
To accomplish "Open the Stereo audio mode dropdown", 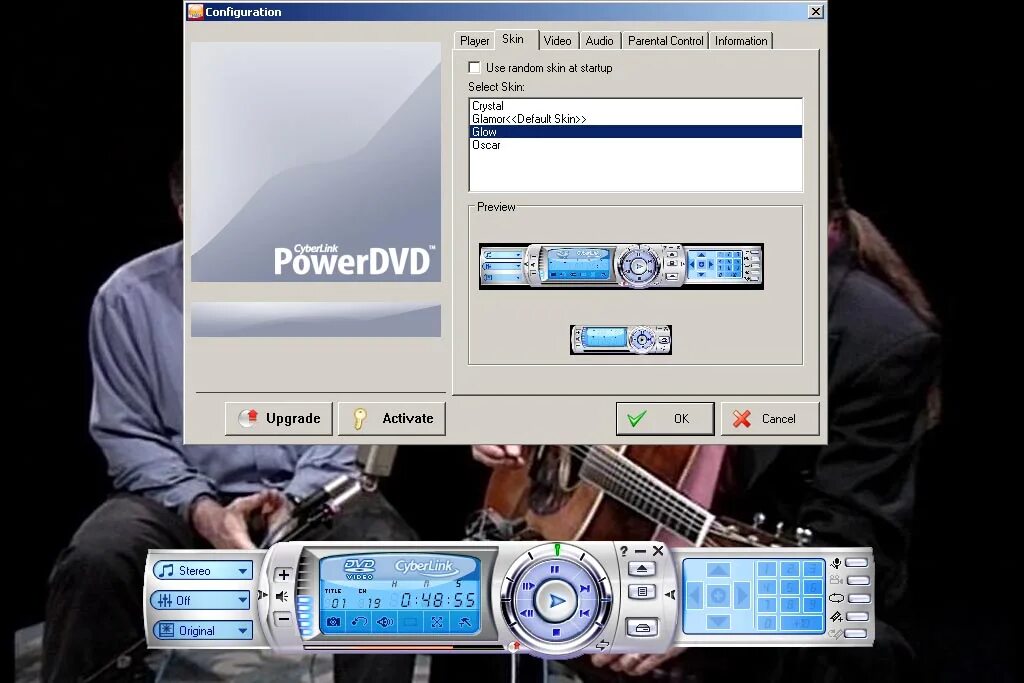I will point(202,571).
